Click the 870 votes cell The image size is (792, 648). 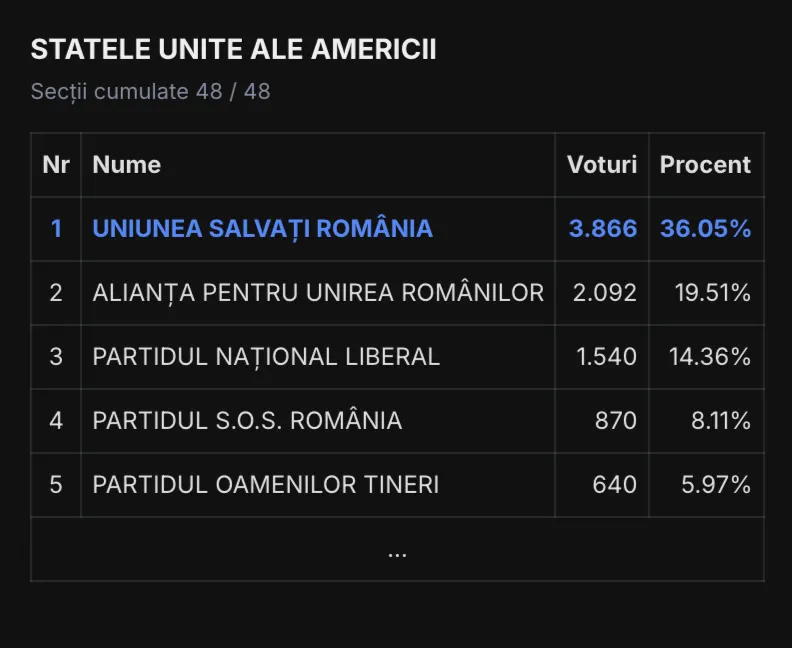click(x=616, y=421)
